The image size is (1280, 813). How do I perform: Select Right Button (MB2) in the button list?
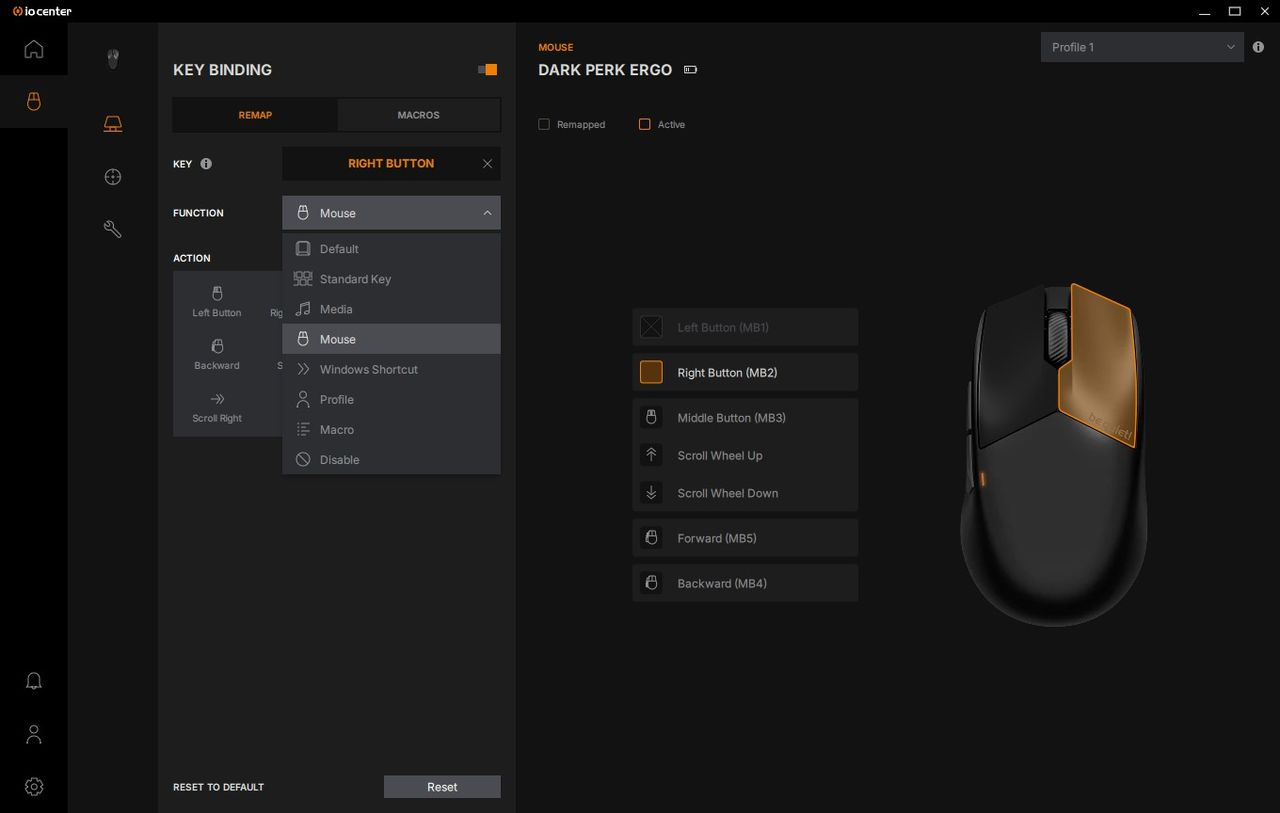click(x=745, y=372)
